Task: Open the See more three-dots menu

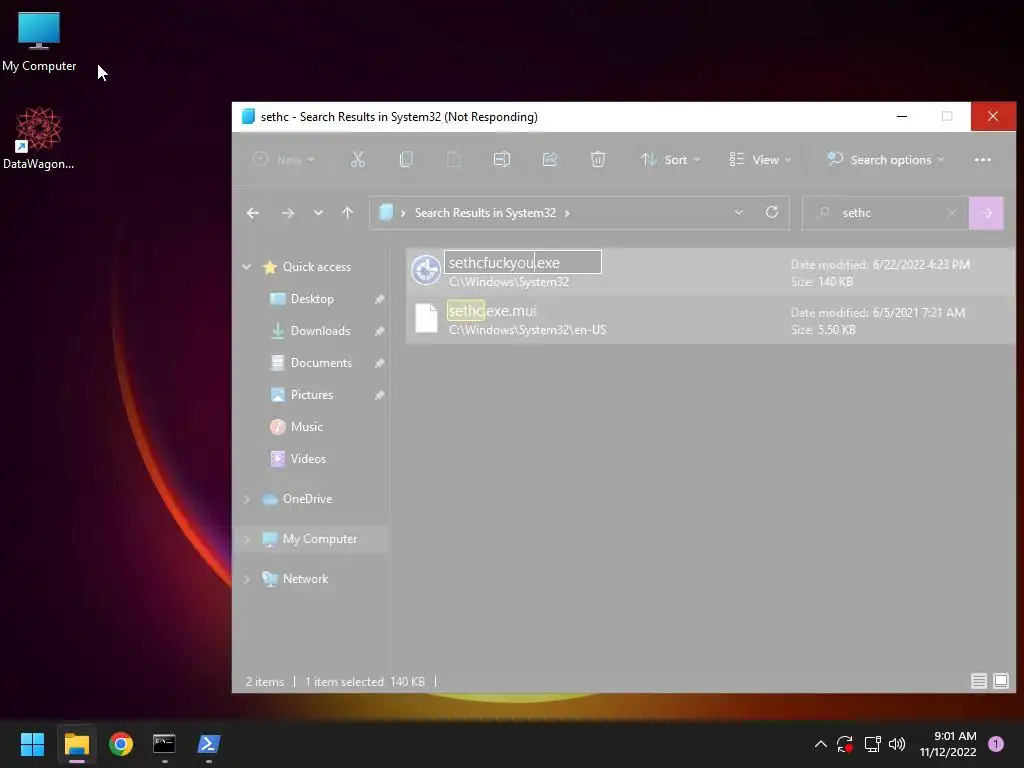Action: click(x=982, y=160)
